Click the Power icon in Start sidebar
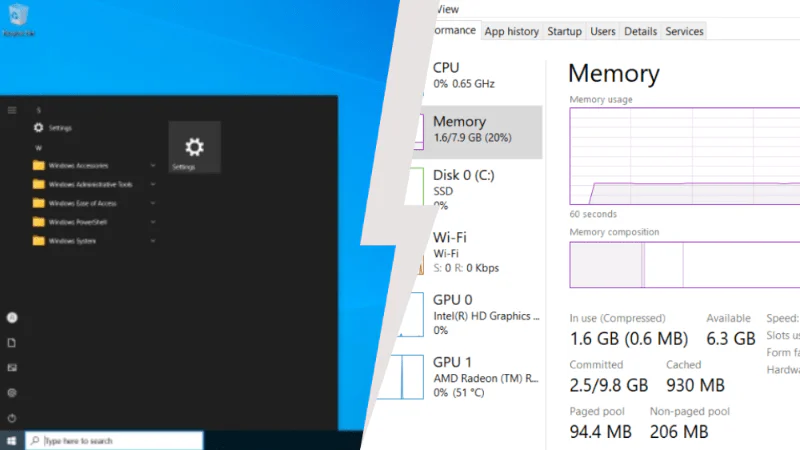The height and width of the screenshot is (450, 800). click(12, 418)
